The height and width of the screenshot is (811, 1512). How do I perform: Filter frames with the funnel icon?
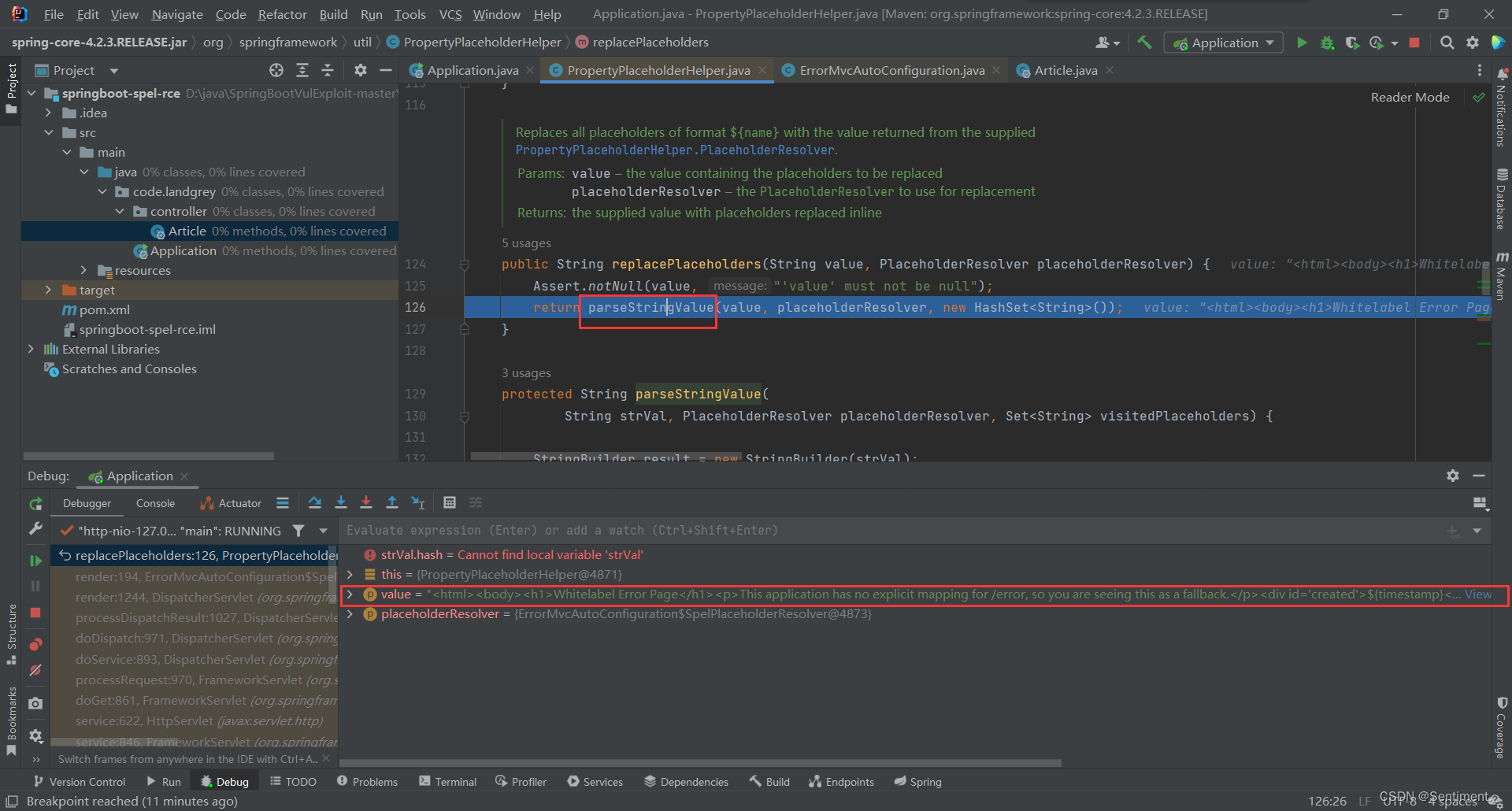click(x=298, y=531)
